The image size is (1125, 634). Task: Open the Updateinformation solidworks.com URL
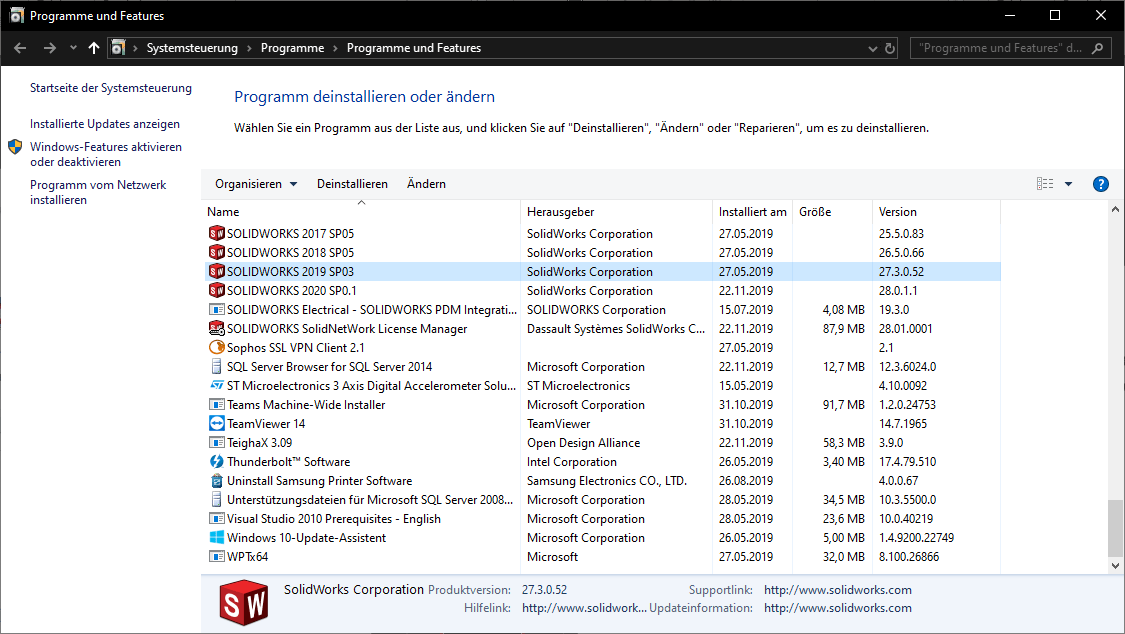(x=837, y=608)
